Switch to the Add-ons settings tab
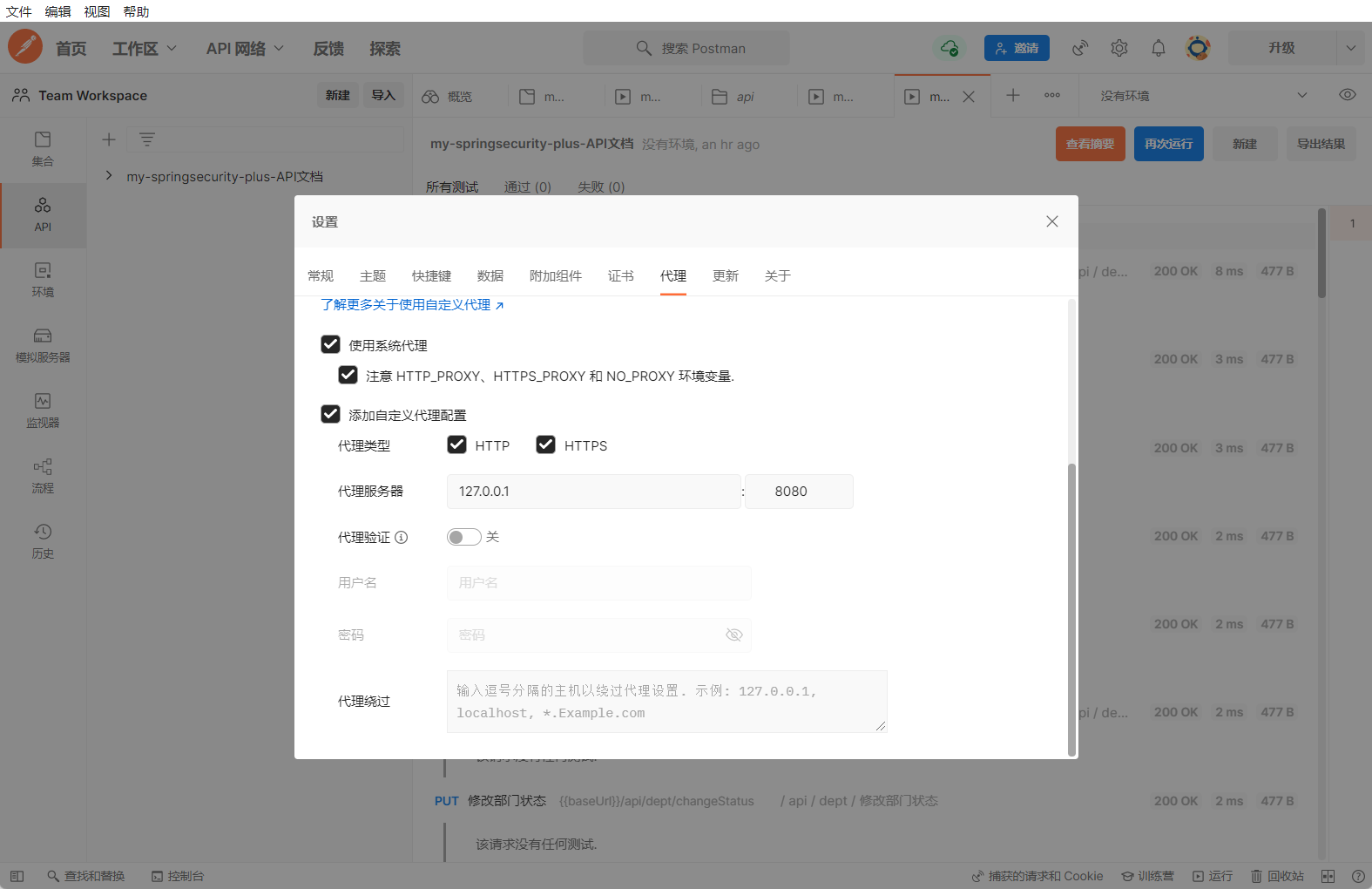Screen dimensions: 1372x889 [x=556, y=275]
